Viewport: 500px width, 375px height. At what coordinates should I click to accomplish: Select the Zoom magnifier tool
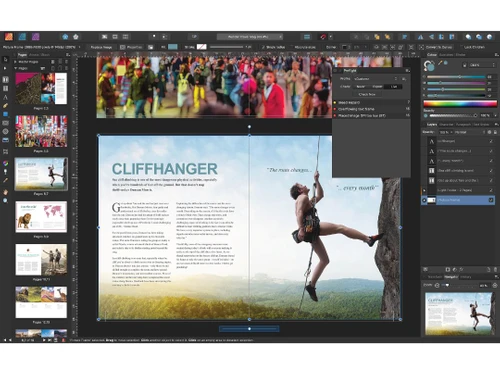[x=5, y=201]
